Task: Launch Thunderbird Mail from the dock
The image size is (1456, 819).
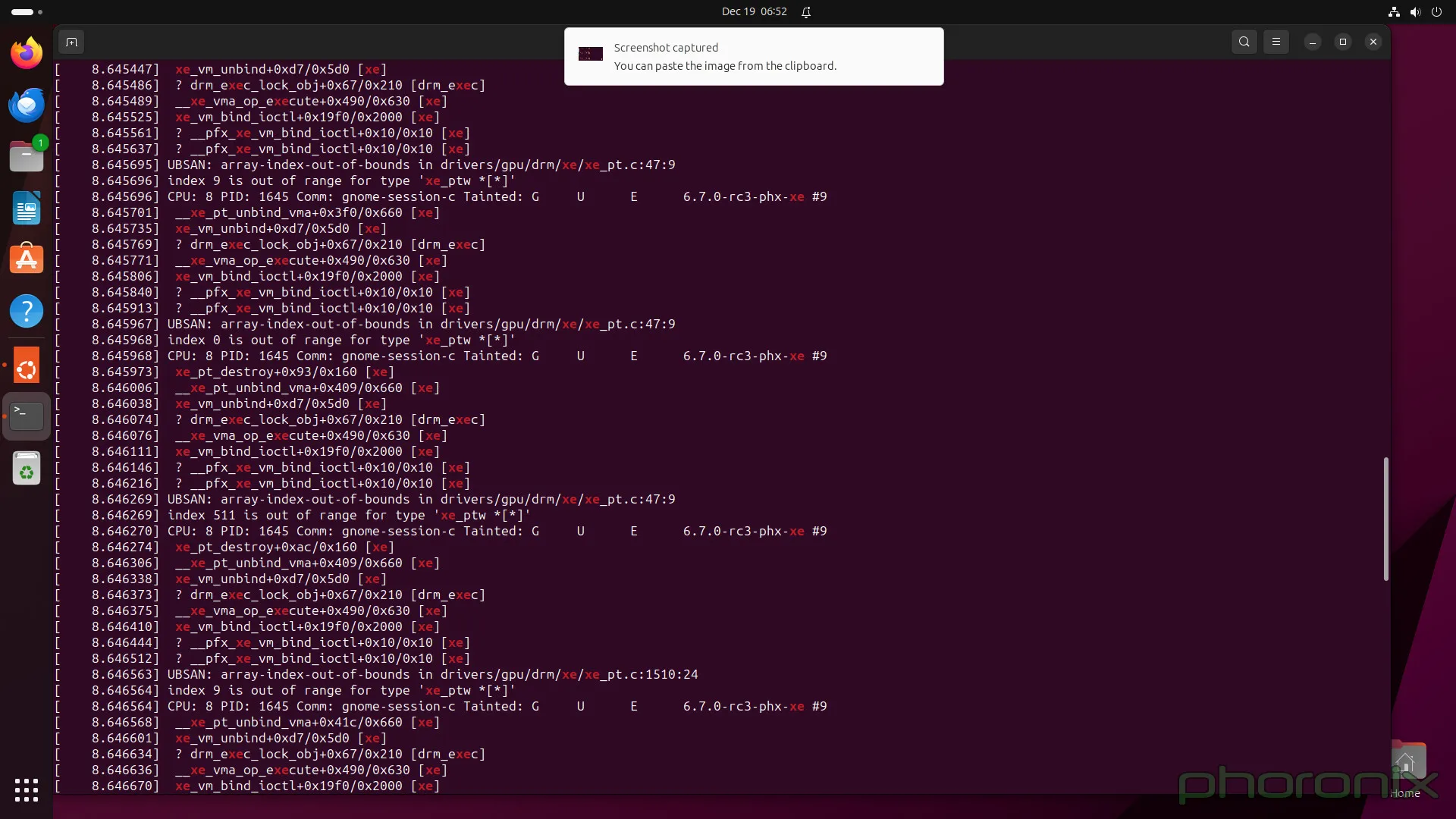Action: (27, 105)
